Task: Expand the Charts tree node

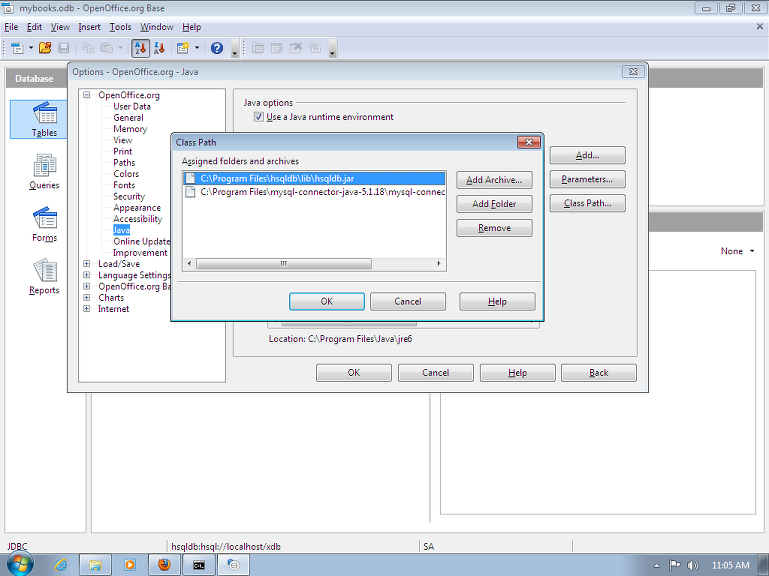Action: click(x=87, y=298)
